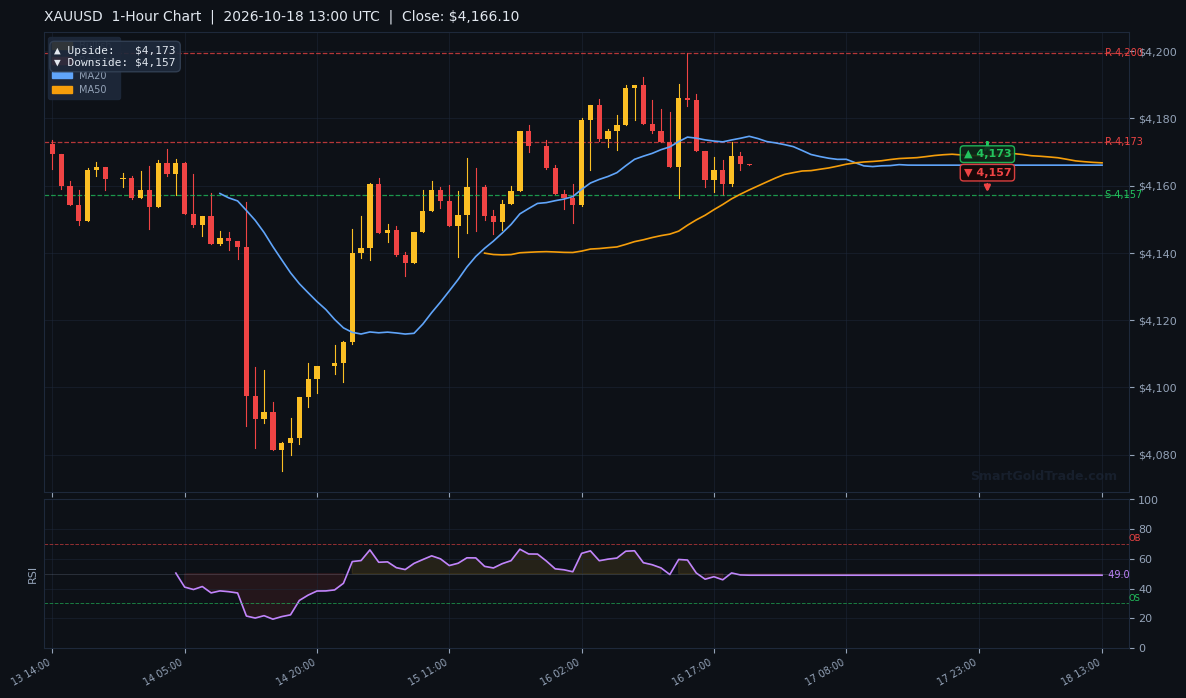Click the RSI axis label 0
This screenshot has width=1186, height=698.
coord(1142,649)
